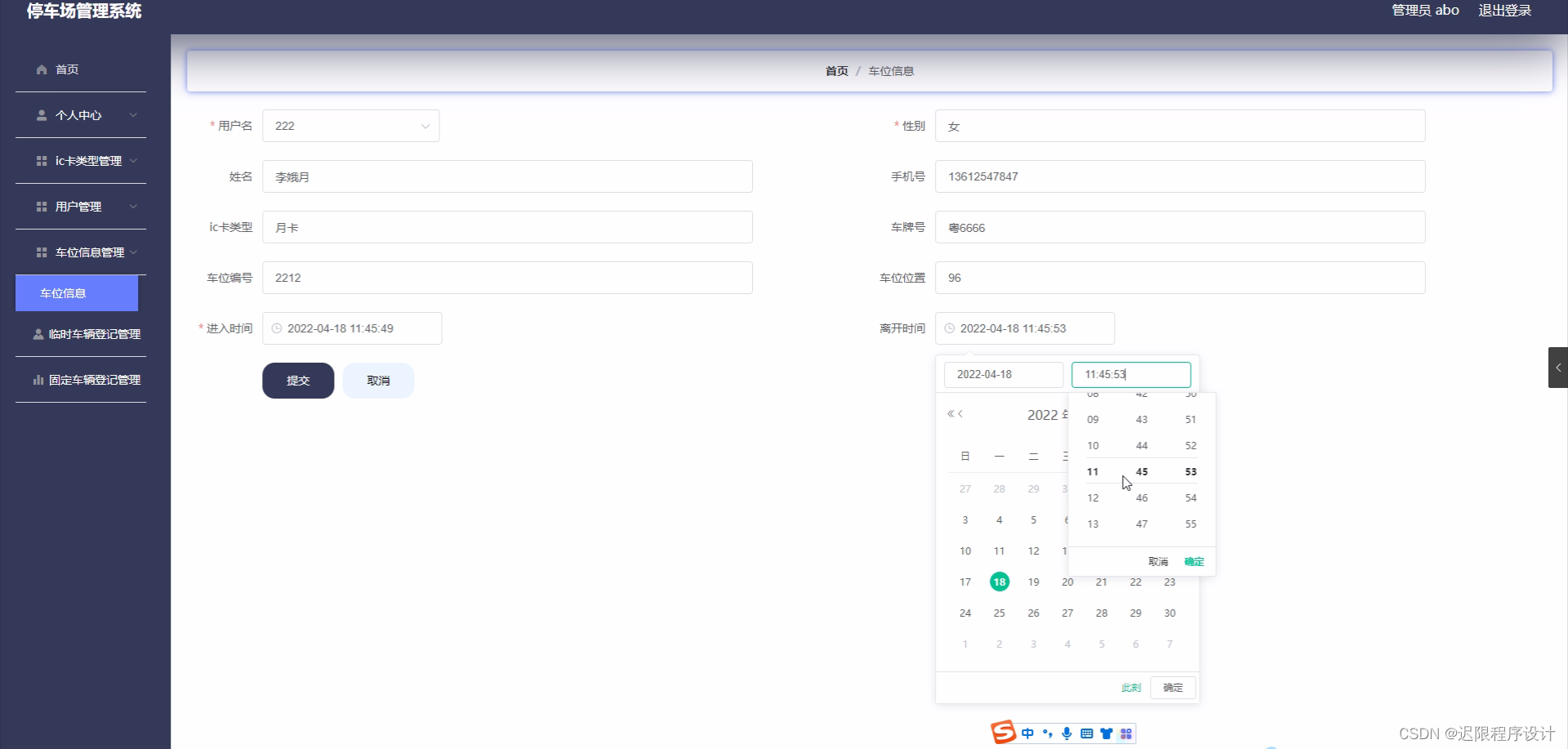Click the 临时车辆登记管理 person icon
The image size is (1568, 749).
38,334
